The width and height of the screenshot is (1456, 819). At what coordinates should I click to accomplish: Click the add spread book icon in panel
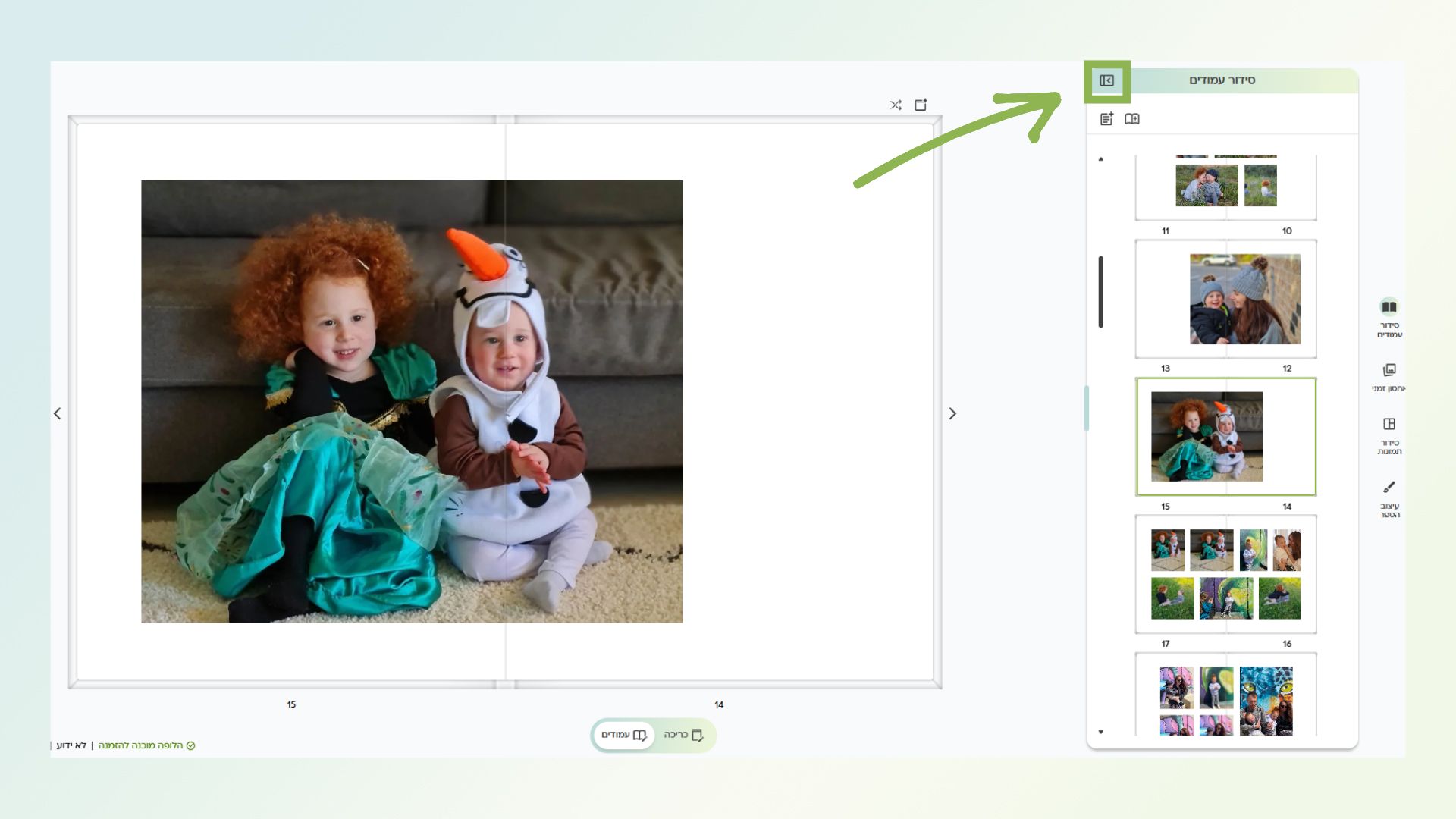(1132, 119)
